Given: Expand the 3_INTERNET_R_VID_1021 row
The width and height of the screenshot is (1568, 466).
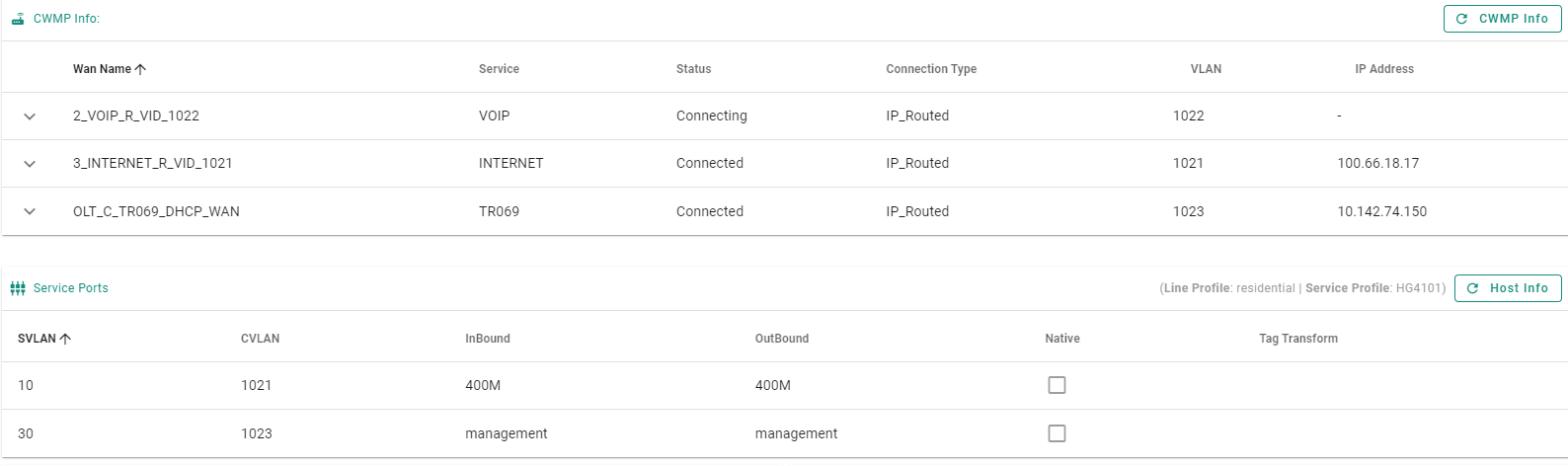Looking at the screenshot, I should pyautogui.click(x=30, y=164).
